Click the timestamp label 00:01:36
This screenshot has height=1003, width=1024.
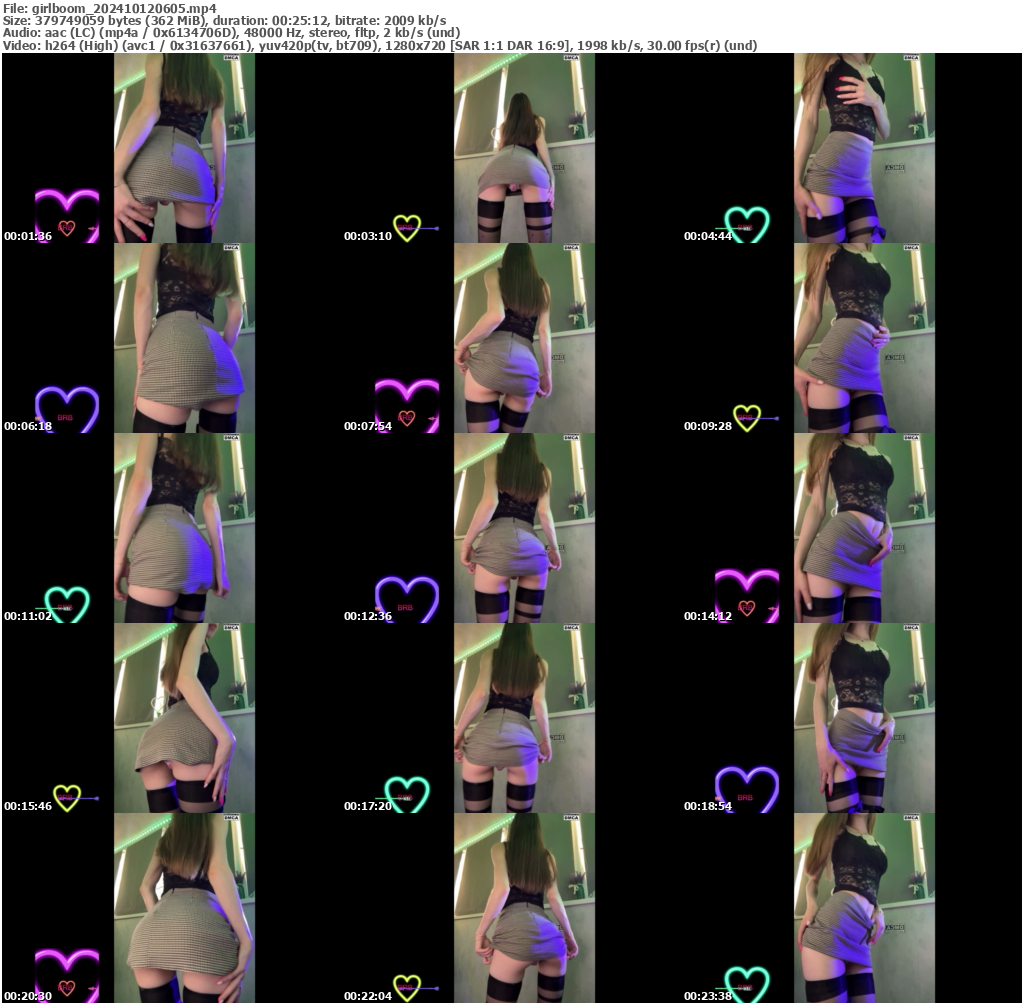(x=26, y=236)
